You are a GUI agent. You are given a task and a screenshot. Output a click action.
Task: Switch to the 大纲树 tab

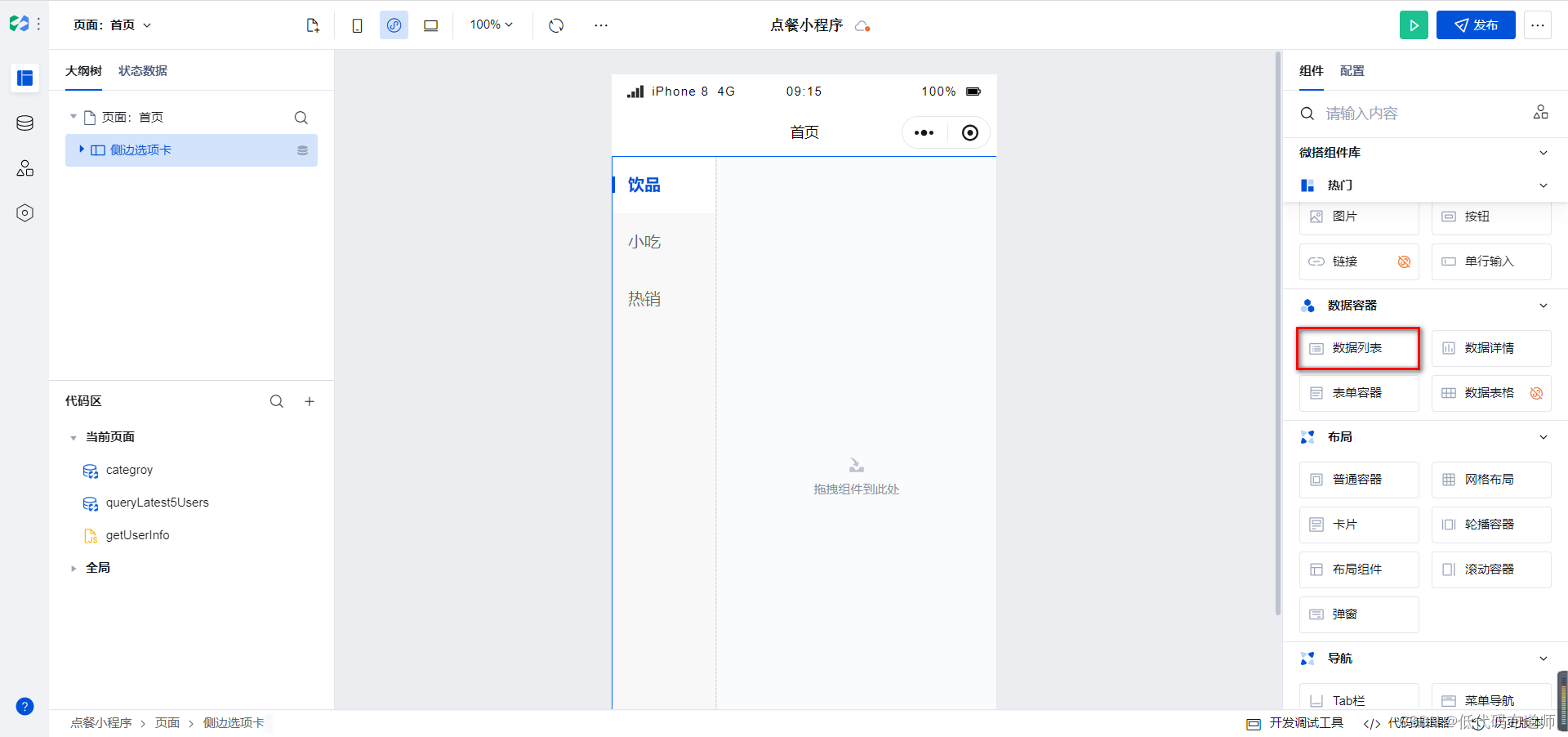click(83, 71)
